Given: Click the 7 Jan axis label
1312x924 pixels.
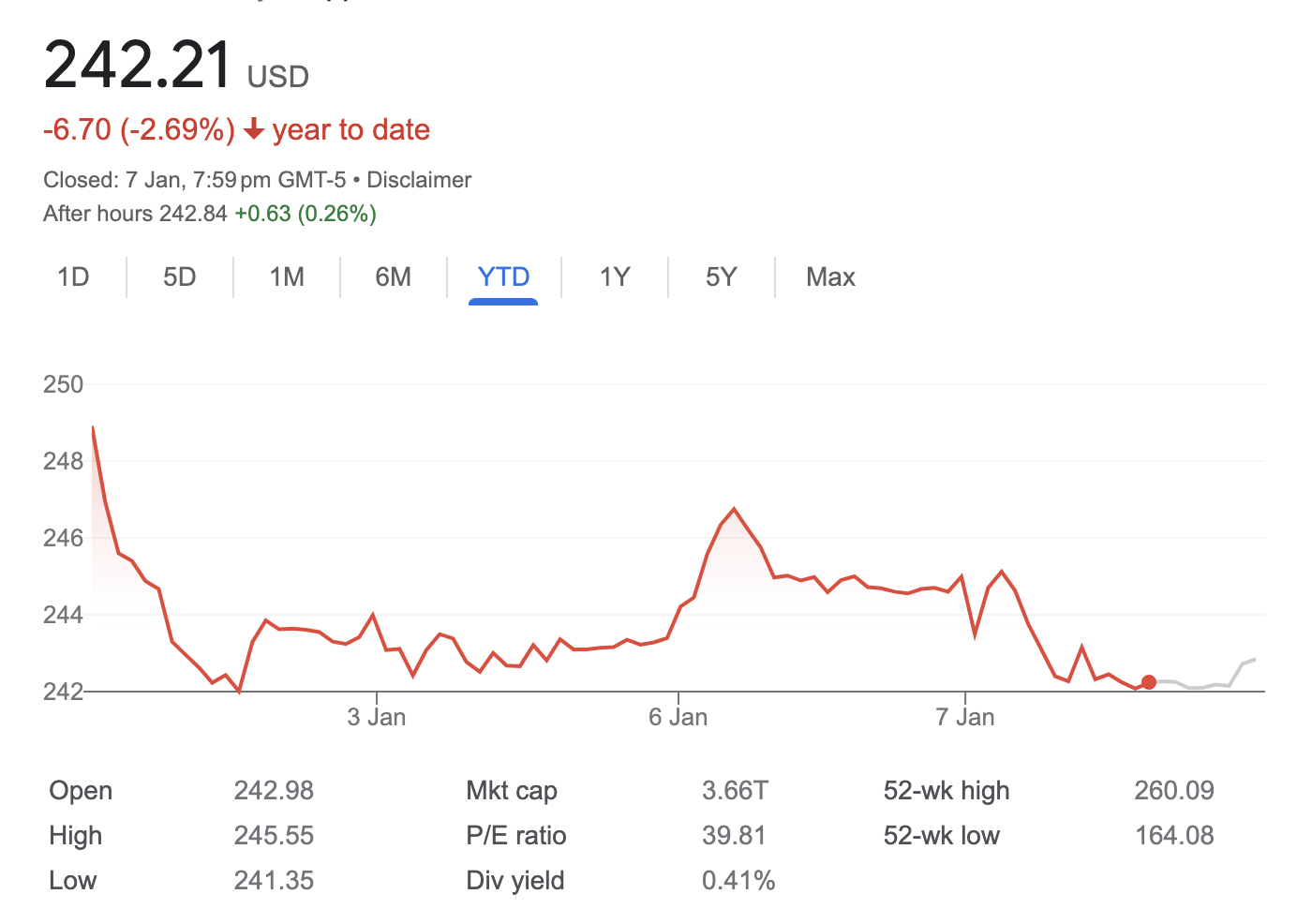Looking at the screenshot, I should (x=965, y=718).
